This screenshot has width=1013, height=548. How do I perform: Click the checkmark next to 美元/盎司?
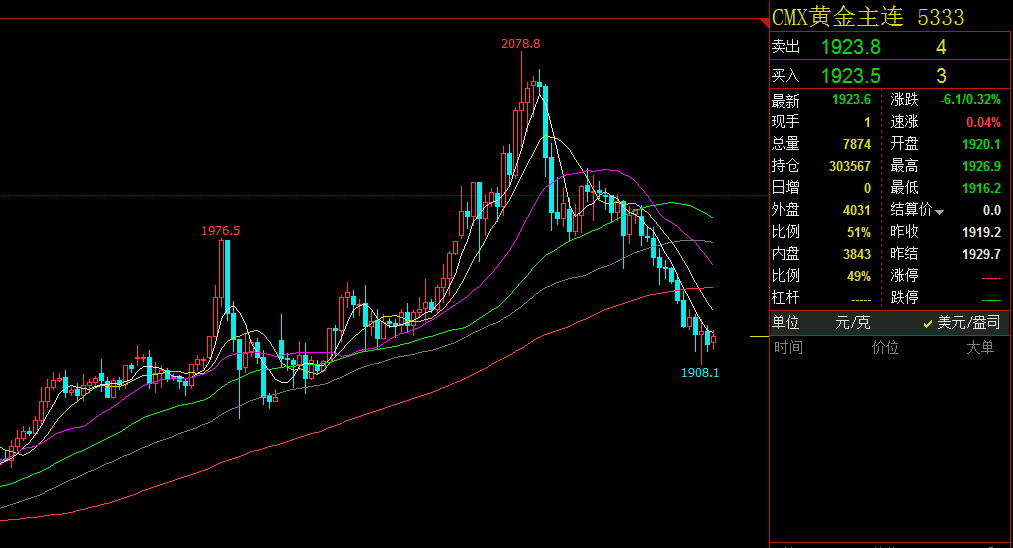tap(928, 324)
